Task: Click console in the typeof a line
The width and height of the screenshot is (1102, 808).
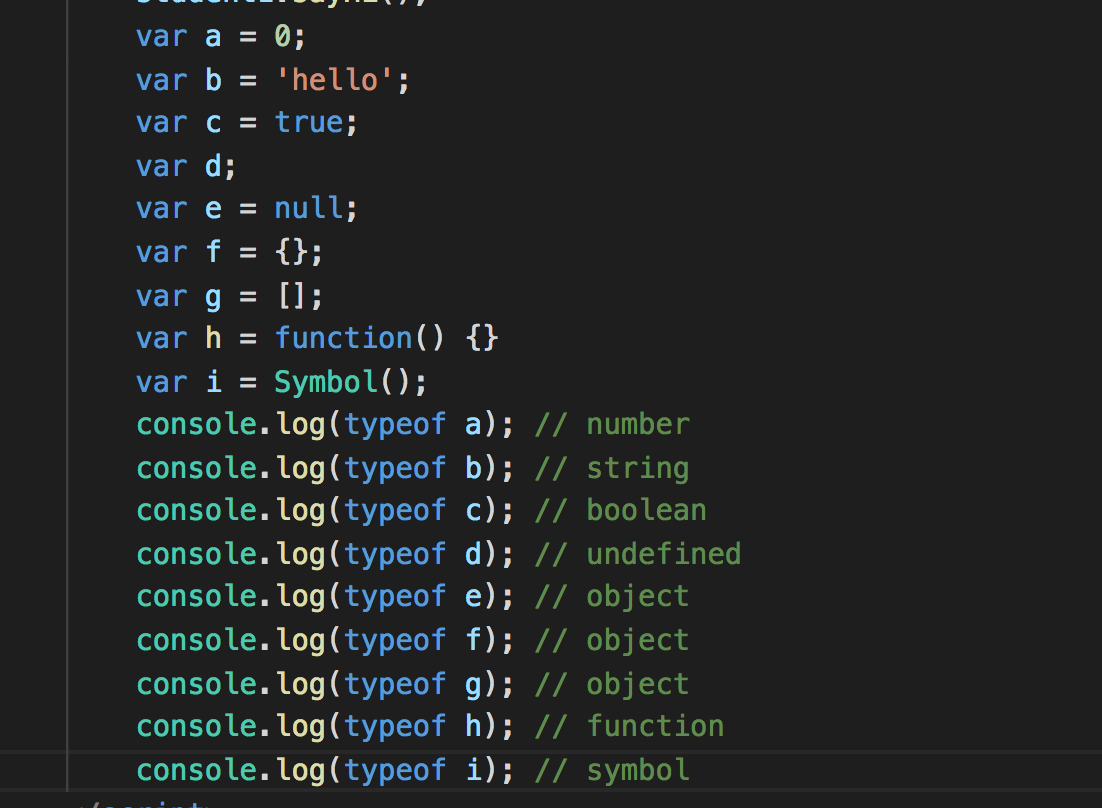Action: click(197, 425)
